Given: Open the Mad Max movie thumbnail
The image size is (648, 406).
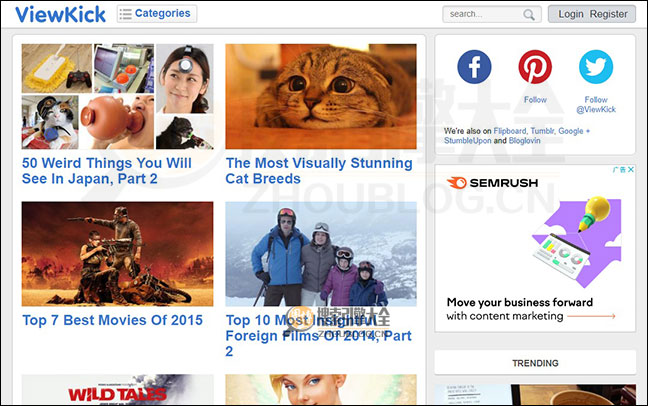Looking at the screenshot, I should tap(117, 254).
